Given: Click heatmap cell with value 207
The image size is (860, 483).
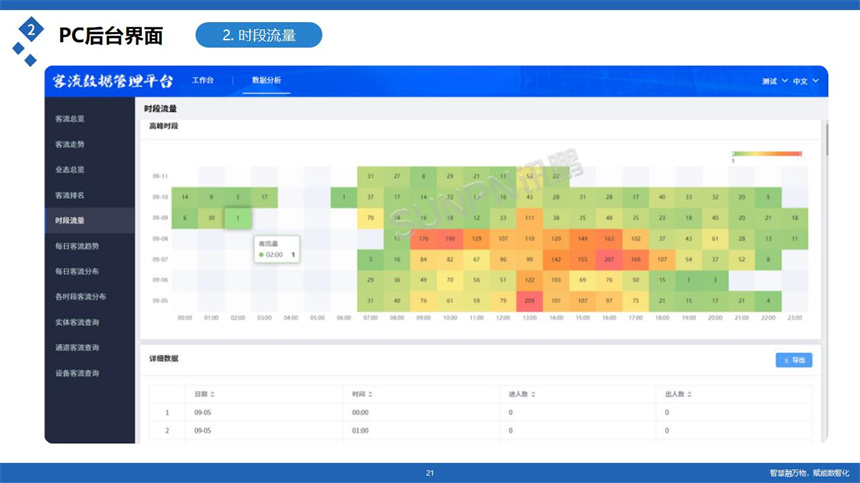Looking at the screenshot, I should 609,260.
